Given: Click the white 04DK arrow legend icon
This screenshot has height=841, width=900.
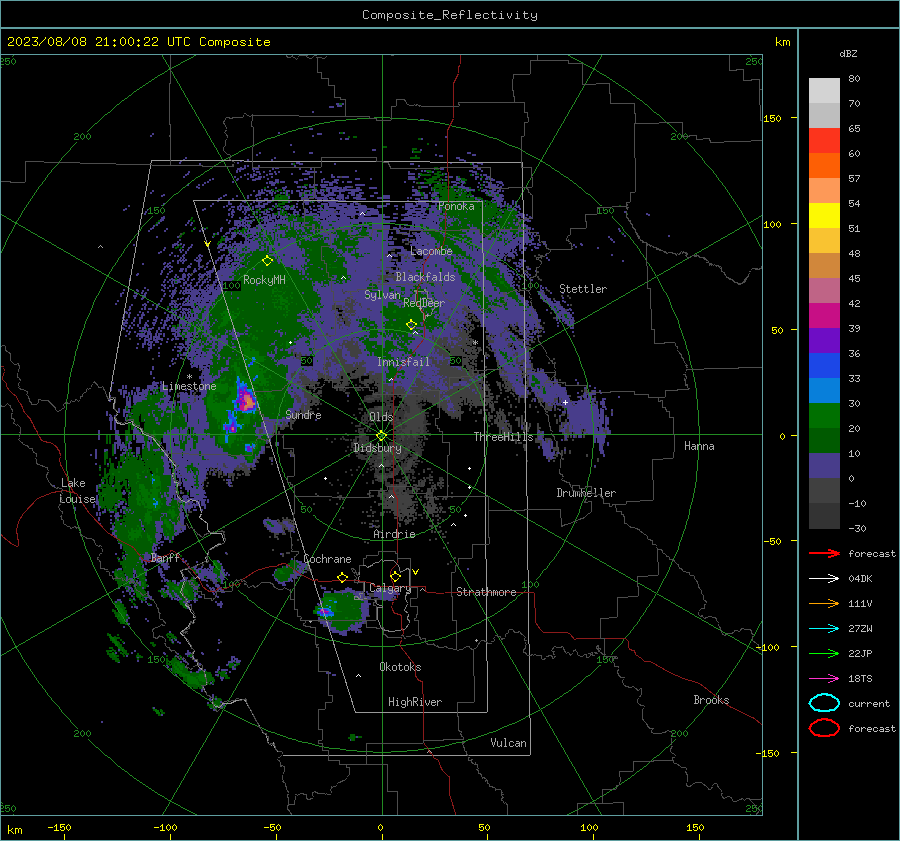Looking at the screenshot, I should (x=824, y=578).
